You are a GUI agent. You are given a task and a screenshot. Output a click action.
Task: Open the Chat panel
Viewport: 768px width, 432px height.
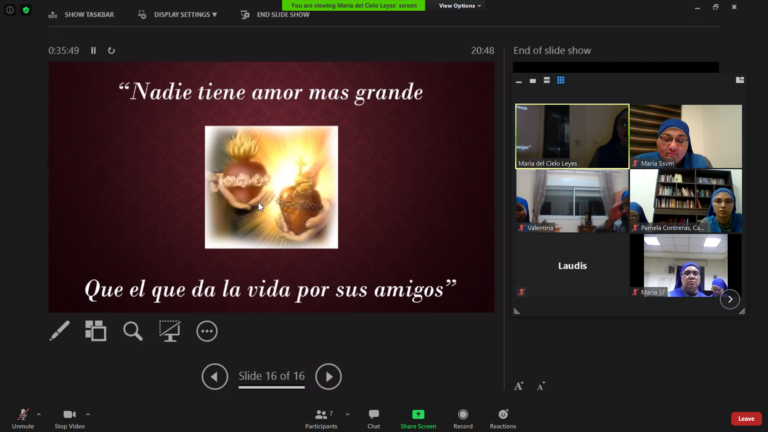point(373,418)
